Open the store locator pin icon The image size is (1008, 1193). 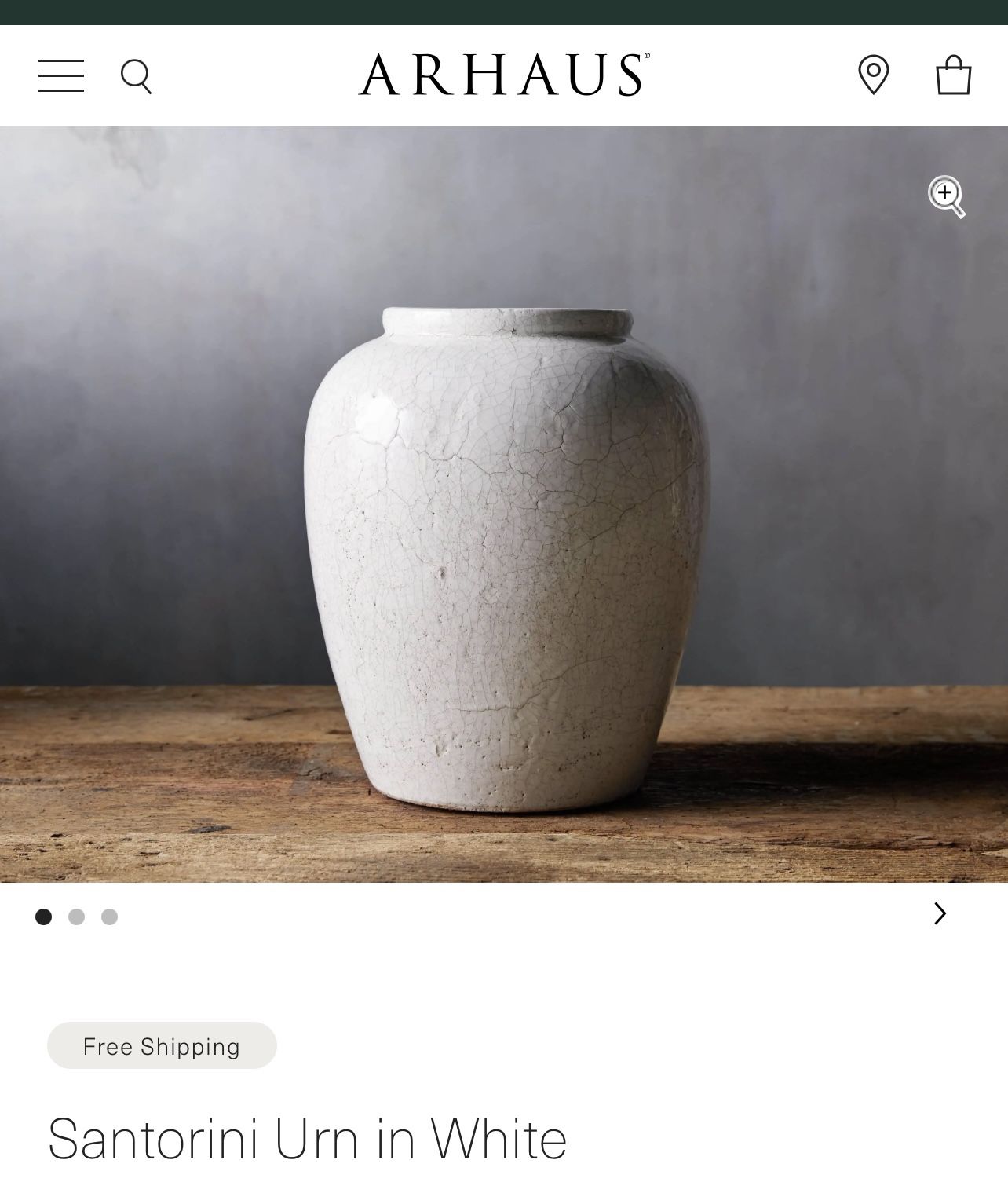pyautogui.click(x=874, y=75)
